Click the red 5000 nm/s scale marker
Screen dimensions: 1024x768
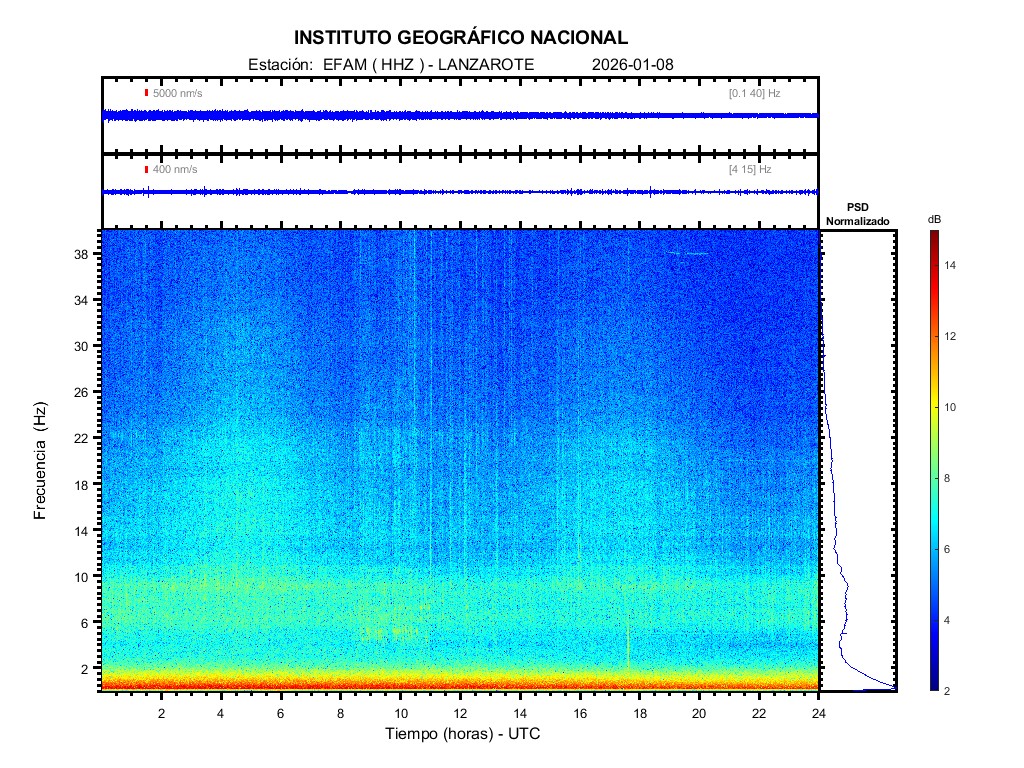click(x=147, y=93)
